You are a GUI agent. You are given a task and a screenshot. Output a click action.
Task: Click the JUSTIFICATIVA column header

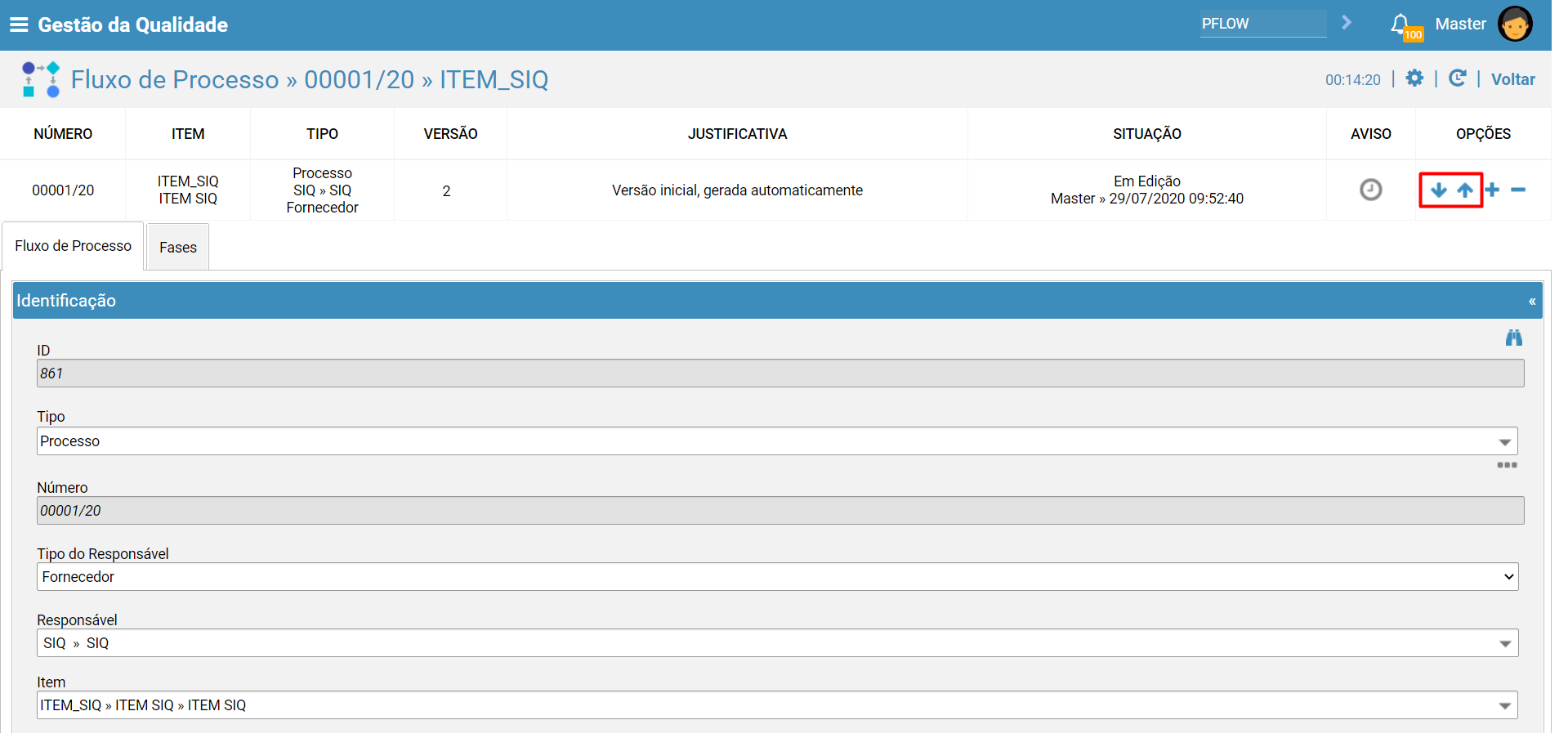click(x=737, y=134)
